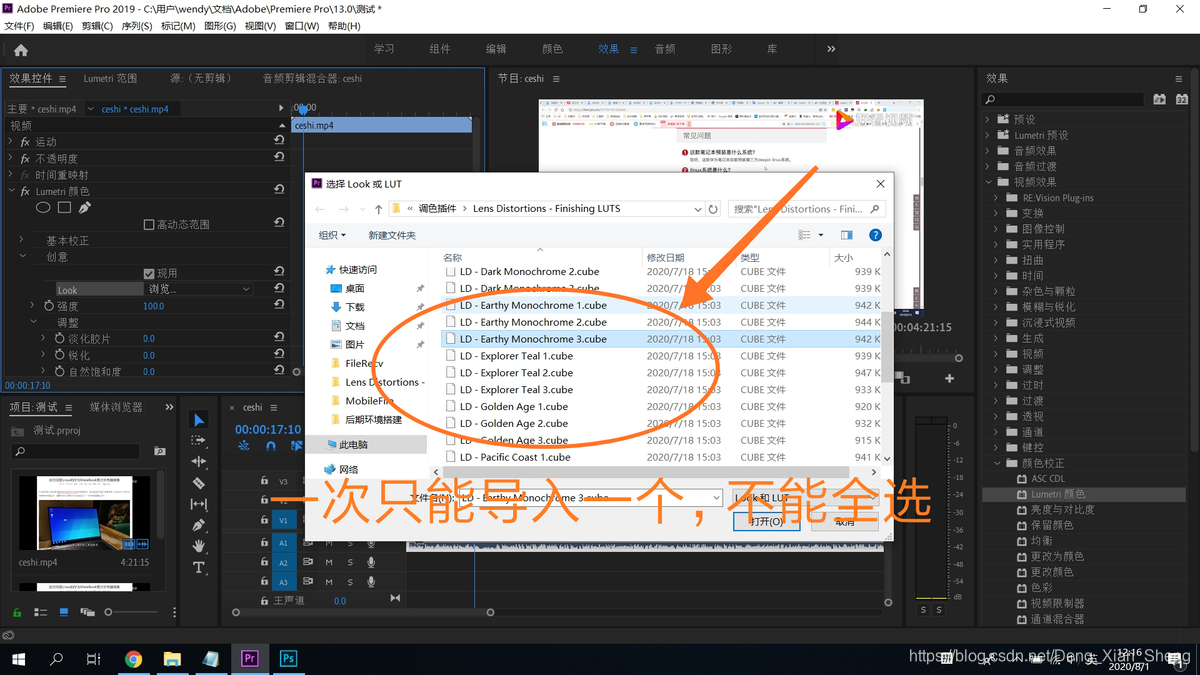The width and height of the screenshot is (1200, 675).
Task: Select the Track Select Forward tool
Action: [x=198, y=441]
